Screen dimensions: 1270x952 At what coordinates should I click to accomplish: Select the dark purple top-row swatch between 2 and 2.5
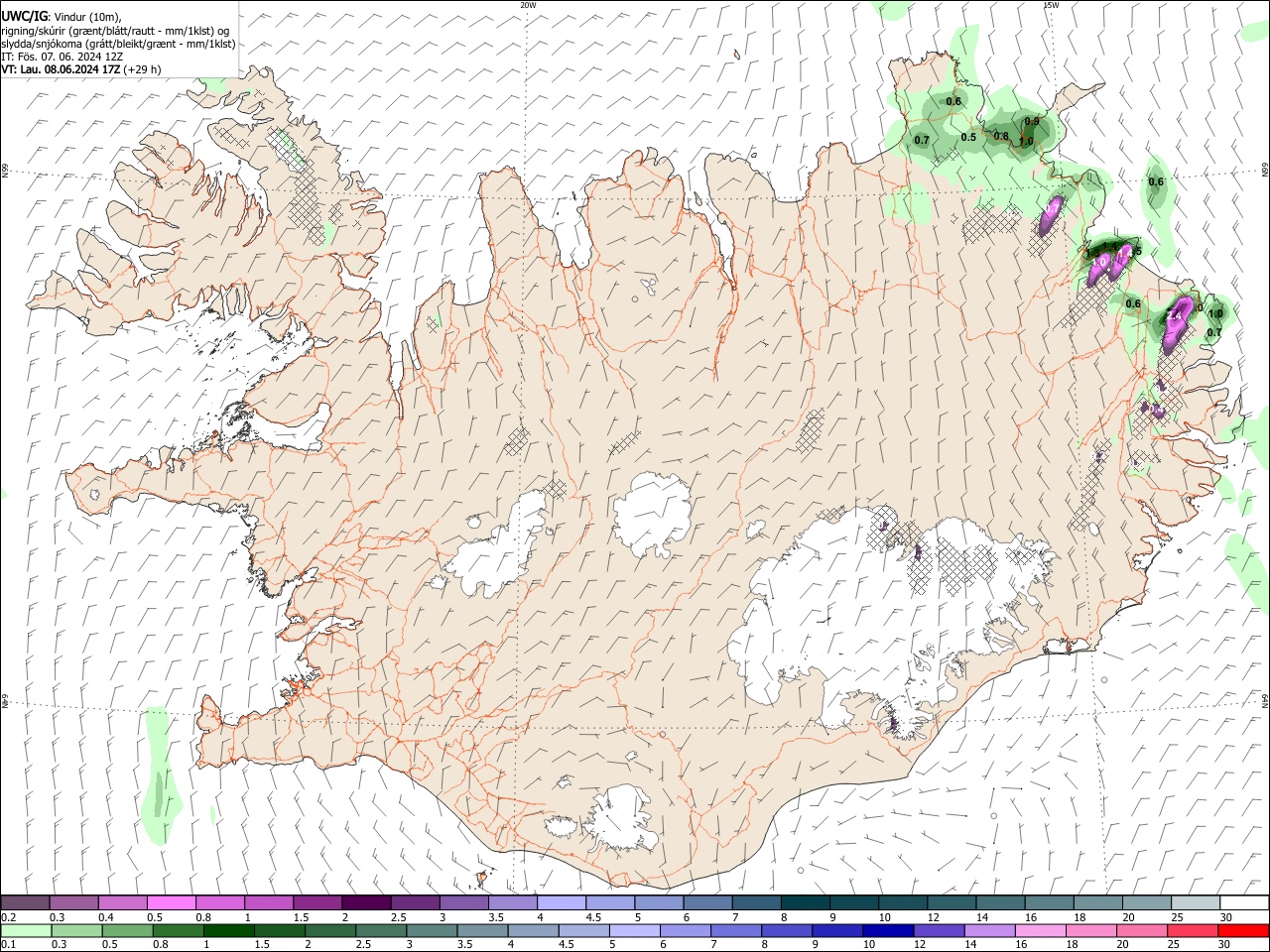click(365, 902)
